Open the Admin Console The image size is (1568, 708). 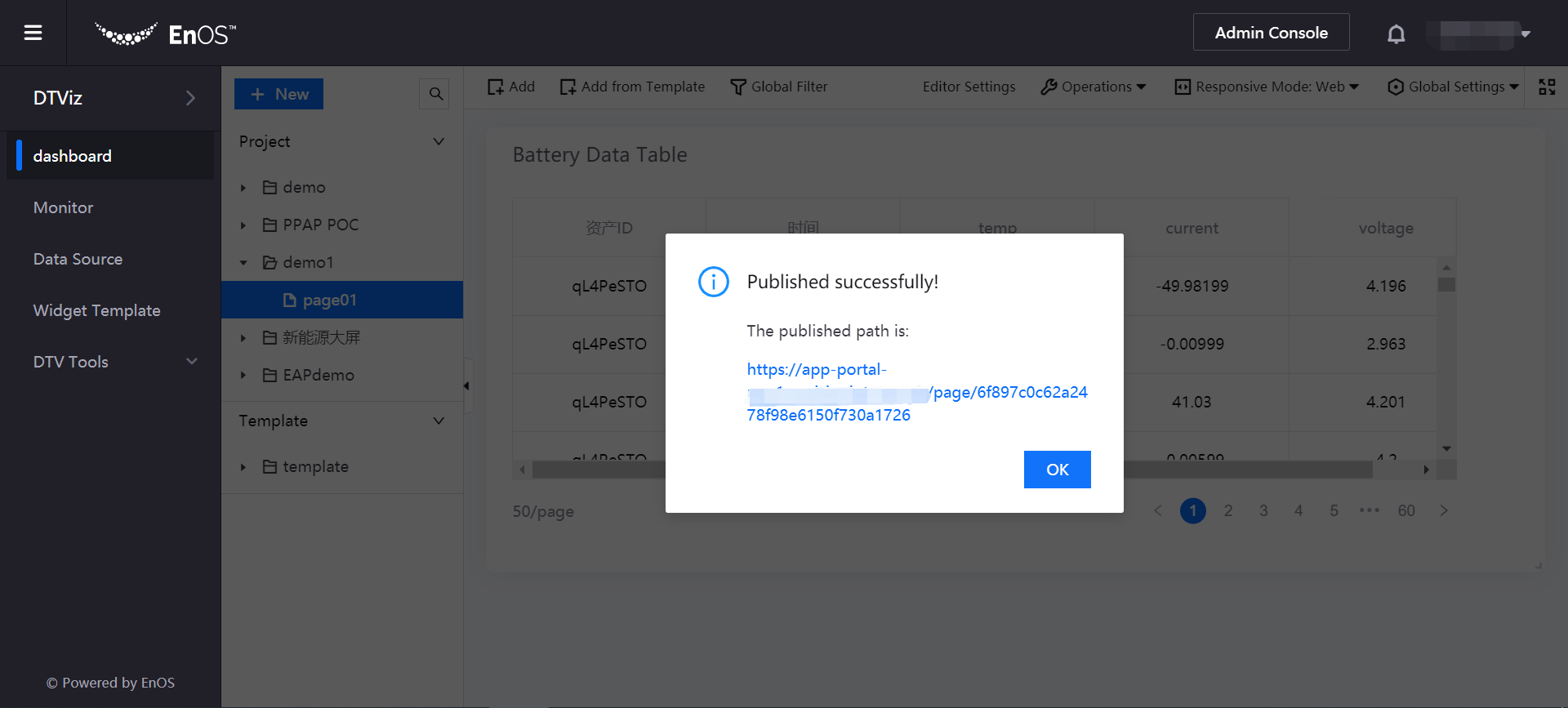point(1271,33)
